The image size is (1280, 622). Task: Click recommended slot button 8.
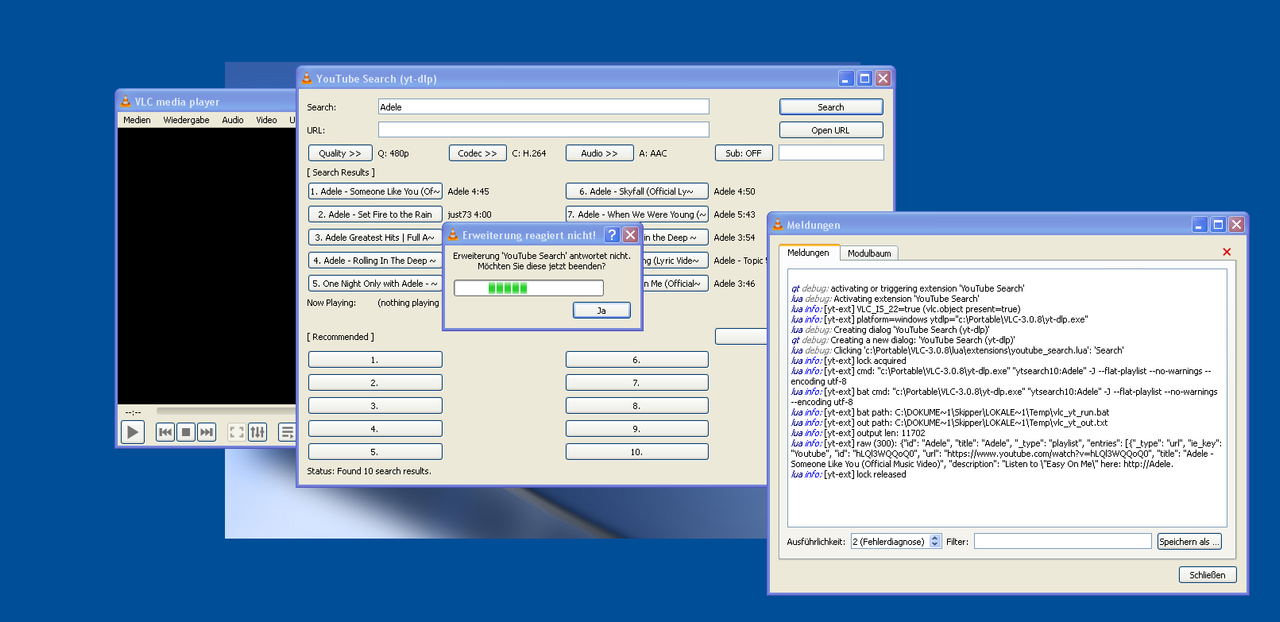point(637,405)
